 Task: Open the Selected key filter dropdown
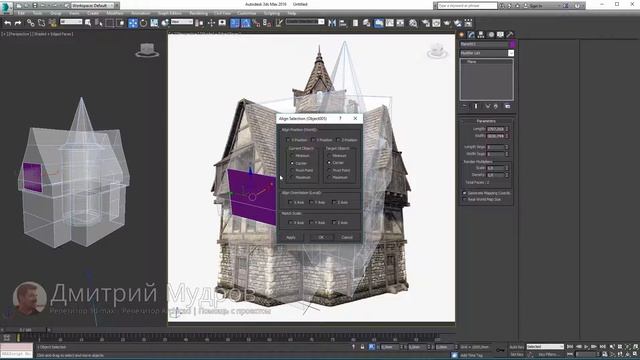pos(545,347)
